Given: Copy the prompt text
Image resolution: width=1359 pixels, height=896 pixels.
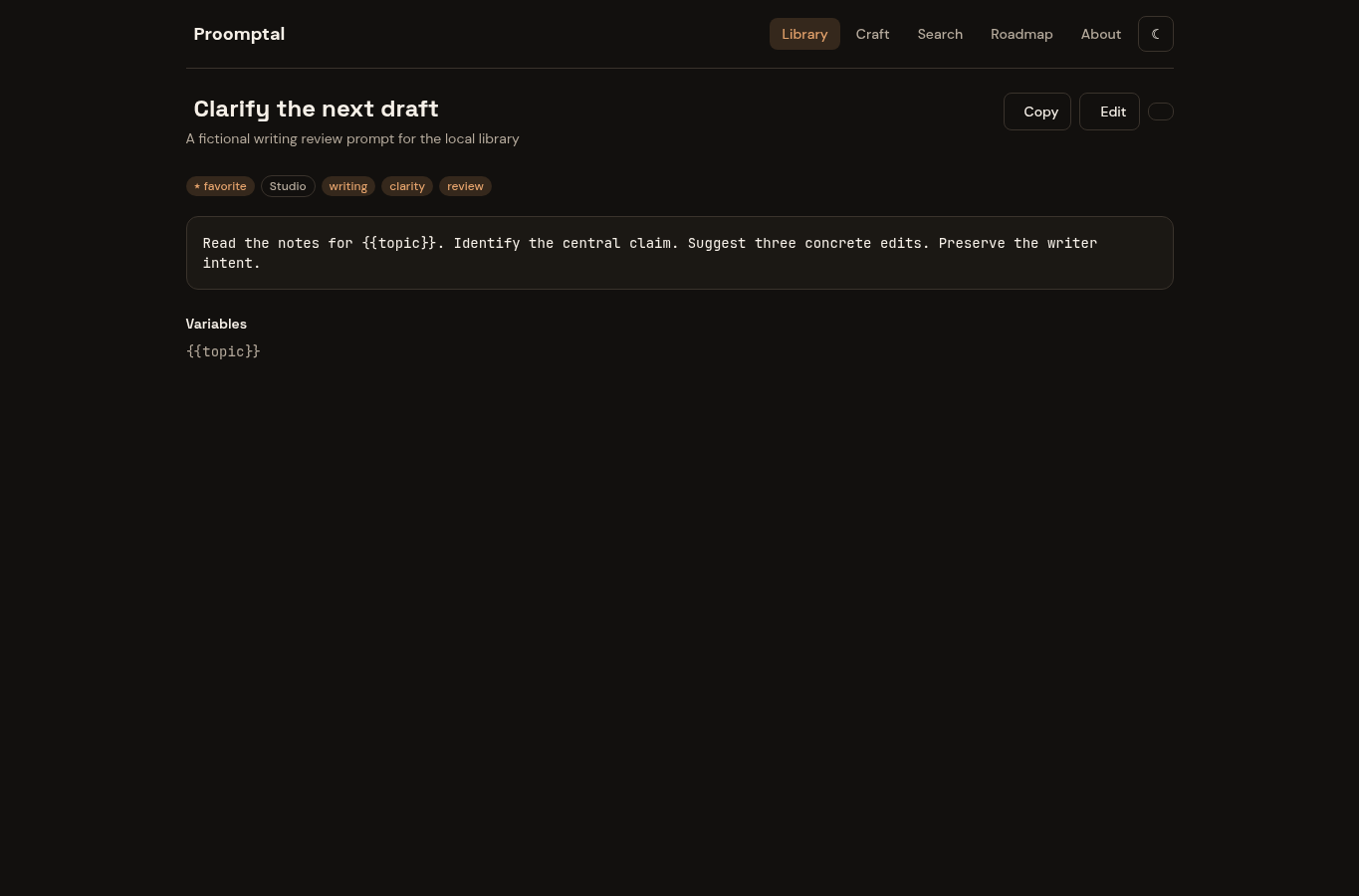Looking at the screenshot, I should point(1037,112).
